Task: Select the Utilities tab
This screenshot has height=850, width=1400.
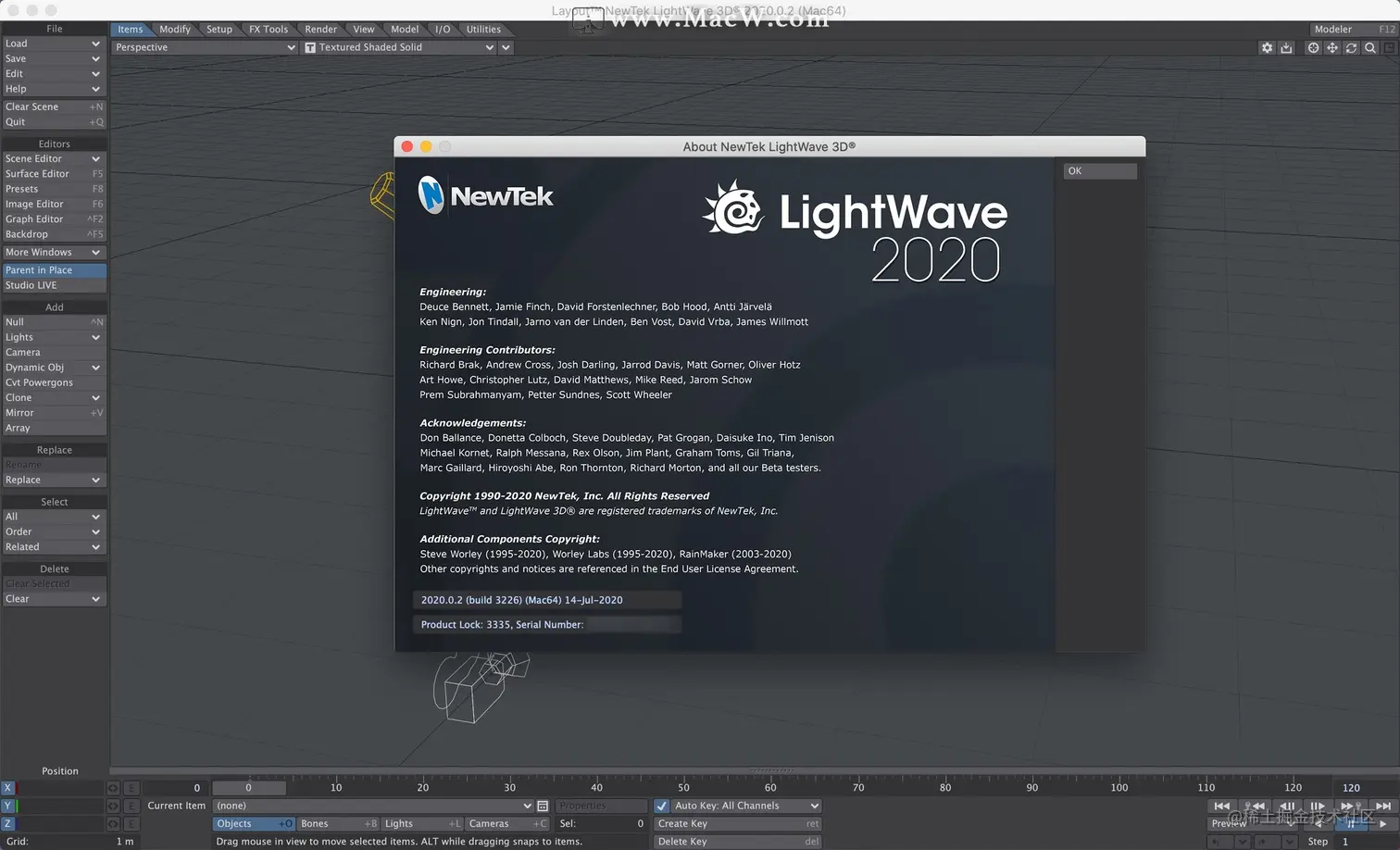Action: point(483,29)
